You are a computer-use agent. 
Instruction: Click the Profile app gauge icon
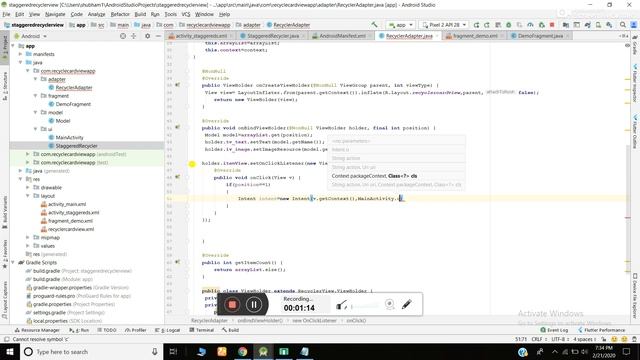(x=530, y=25)
